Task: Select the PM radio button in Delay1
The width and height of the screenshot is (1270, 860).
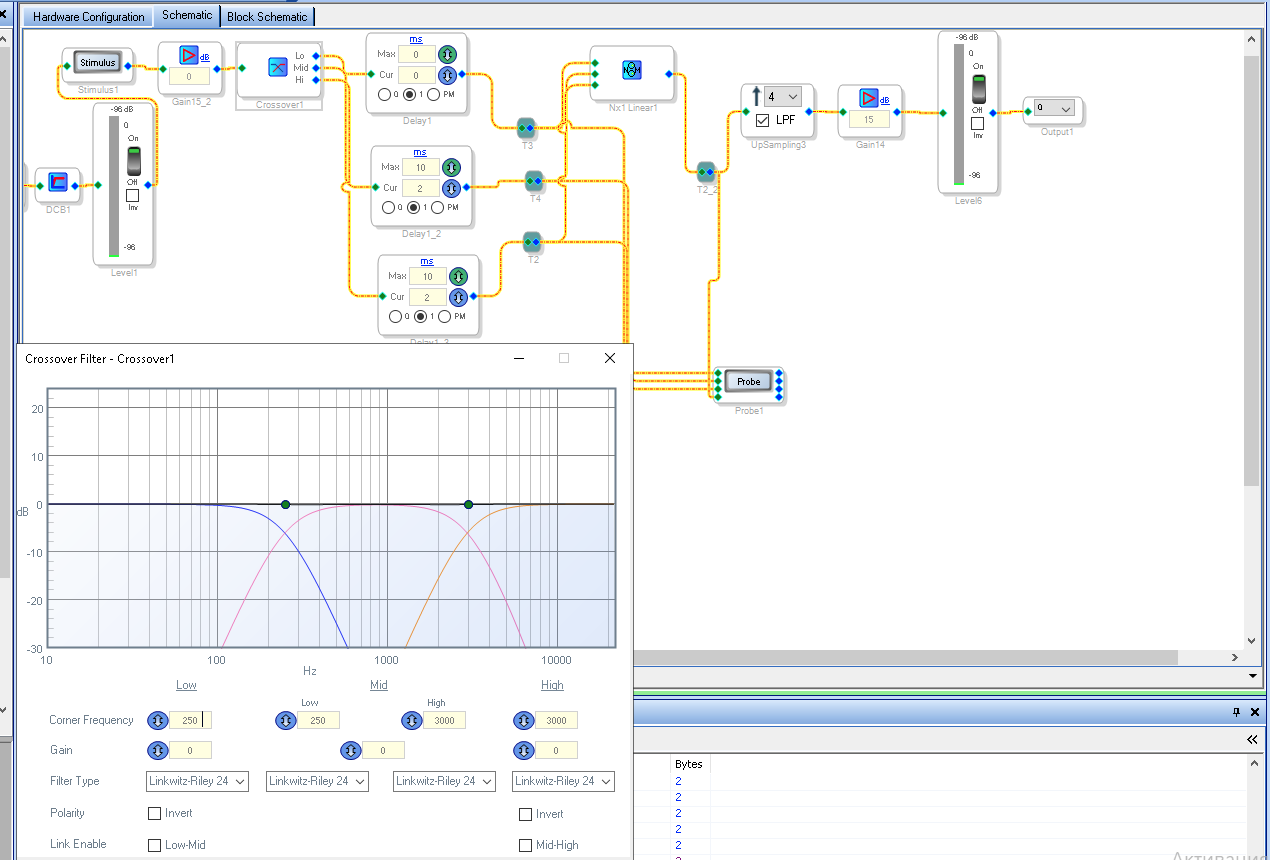Action: click(434, 95)
